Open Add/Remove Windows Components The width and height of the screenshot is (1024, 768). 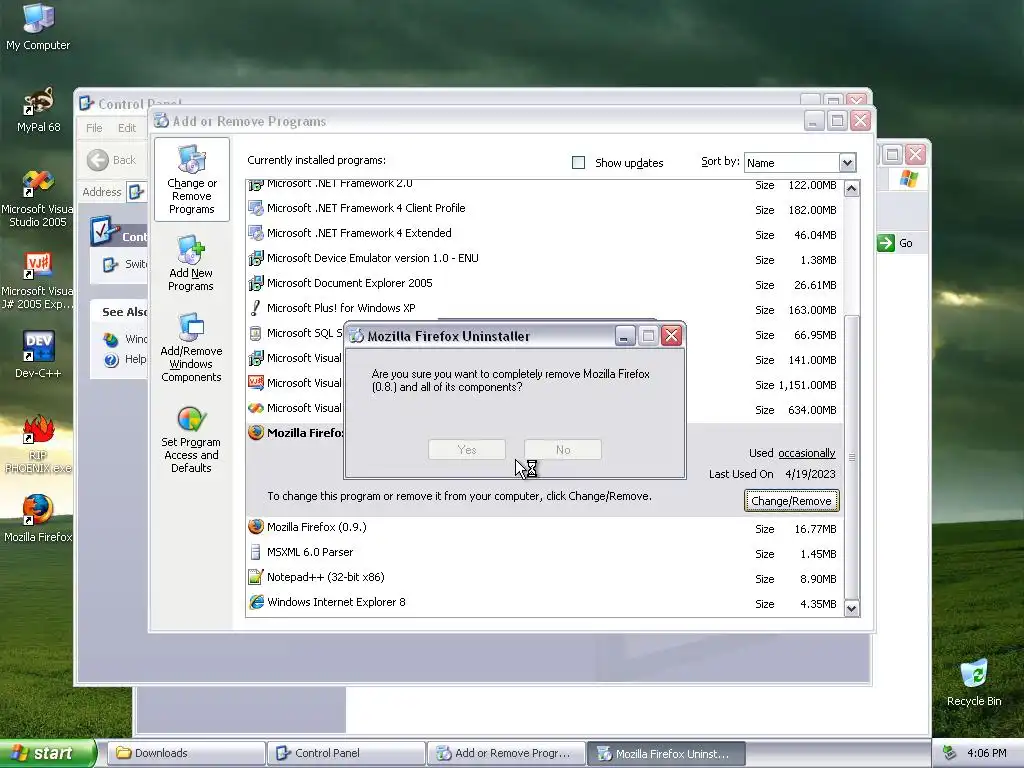pyautogui.click(x=191, y=347)
